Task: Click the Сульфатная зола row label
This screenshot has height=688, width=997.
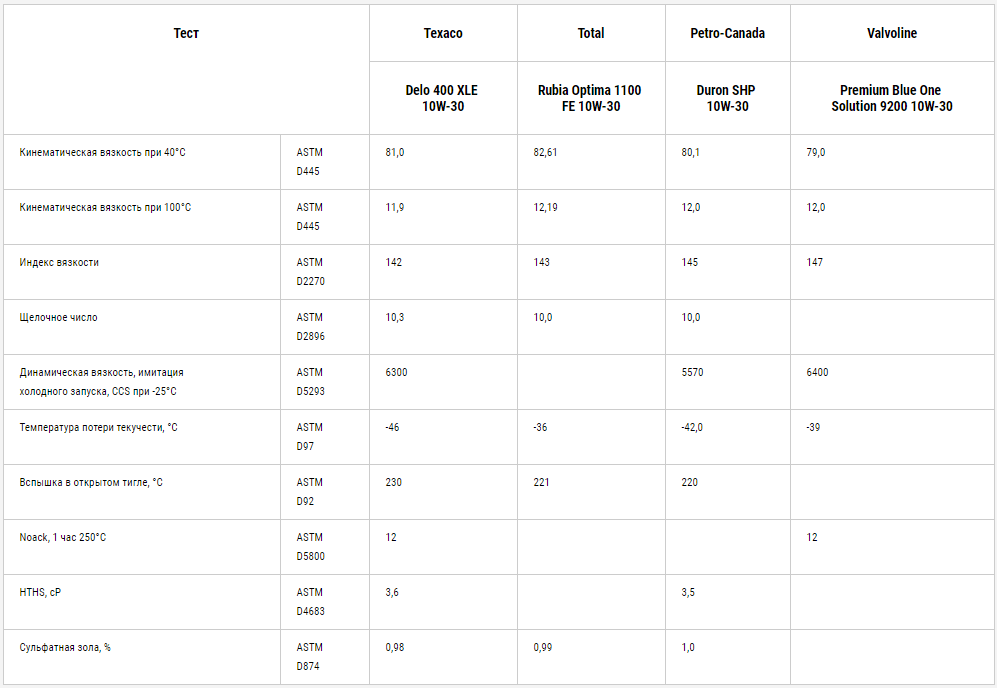Action: click(65, 647)
